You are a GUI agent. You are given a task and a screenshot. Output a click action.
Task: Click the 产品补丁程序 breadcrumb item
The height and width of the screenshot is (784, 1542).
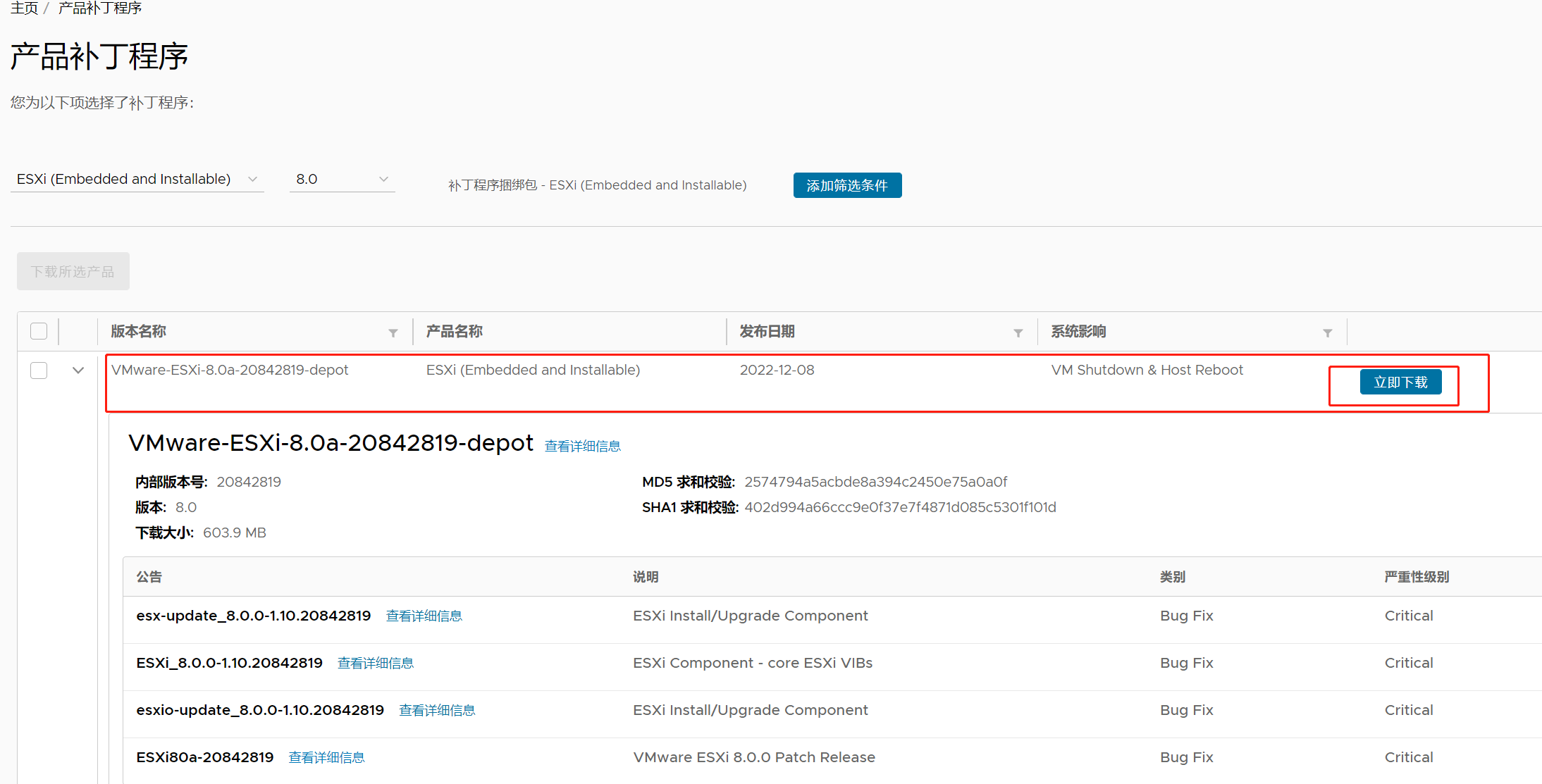(100, 8)
